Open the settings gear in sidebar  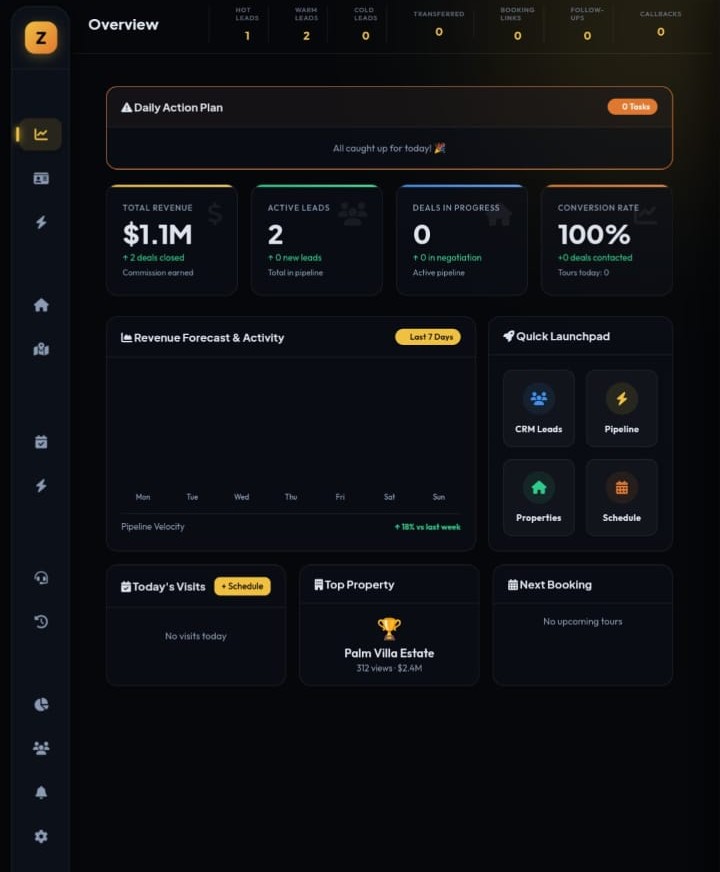click(41, 836)
